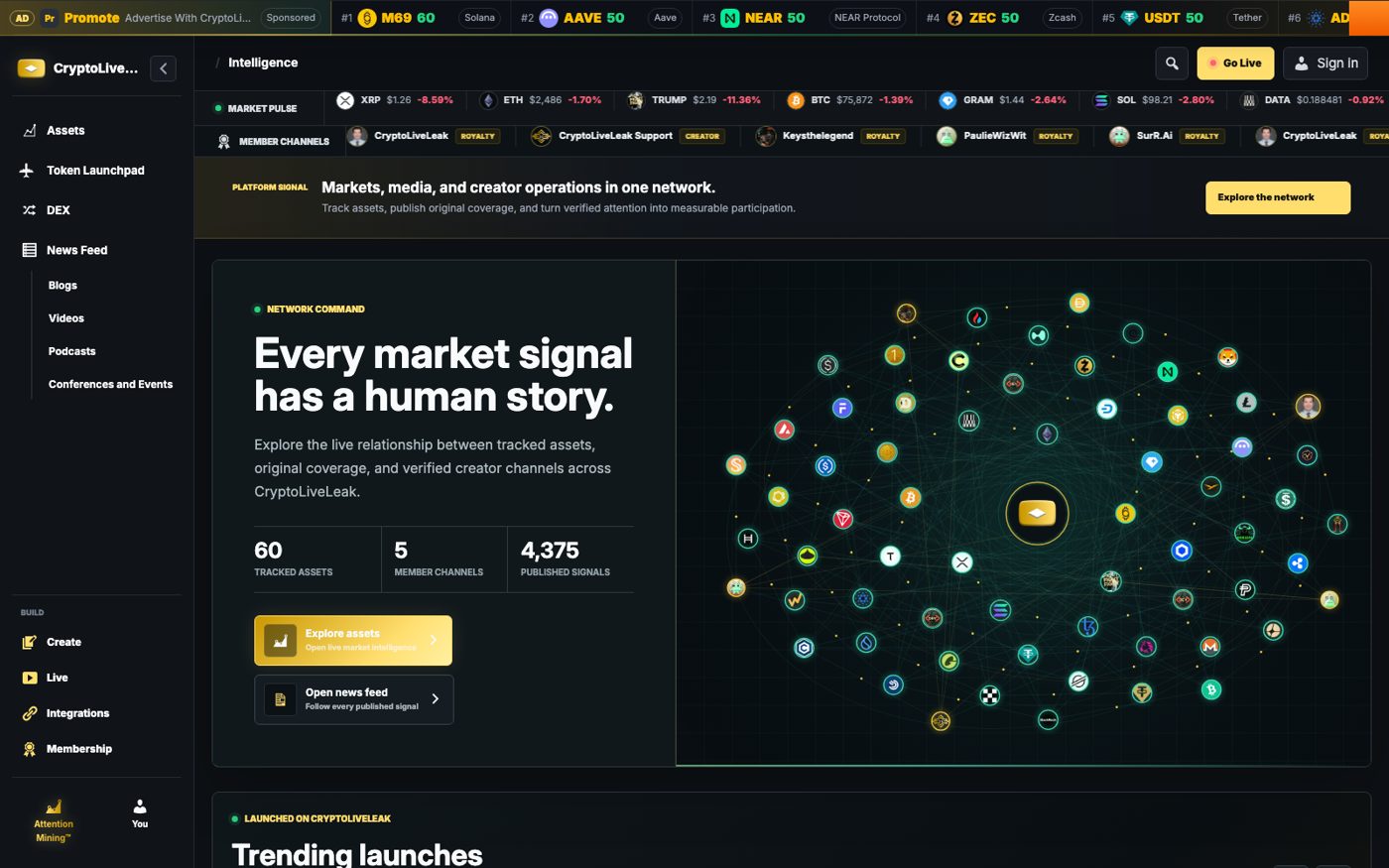Click the Membership ribbon icon
Viewport: 1389px width, 868px height.
coord(30,749)
